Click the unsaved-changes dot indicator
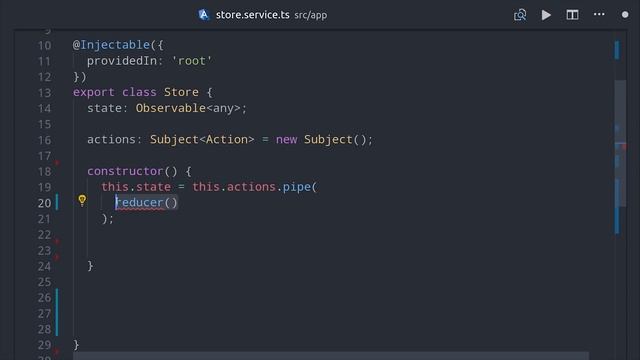 [x=625, y=15]
